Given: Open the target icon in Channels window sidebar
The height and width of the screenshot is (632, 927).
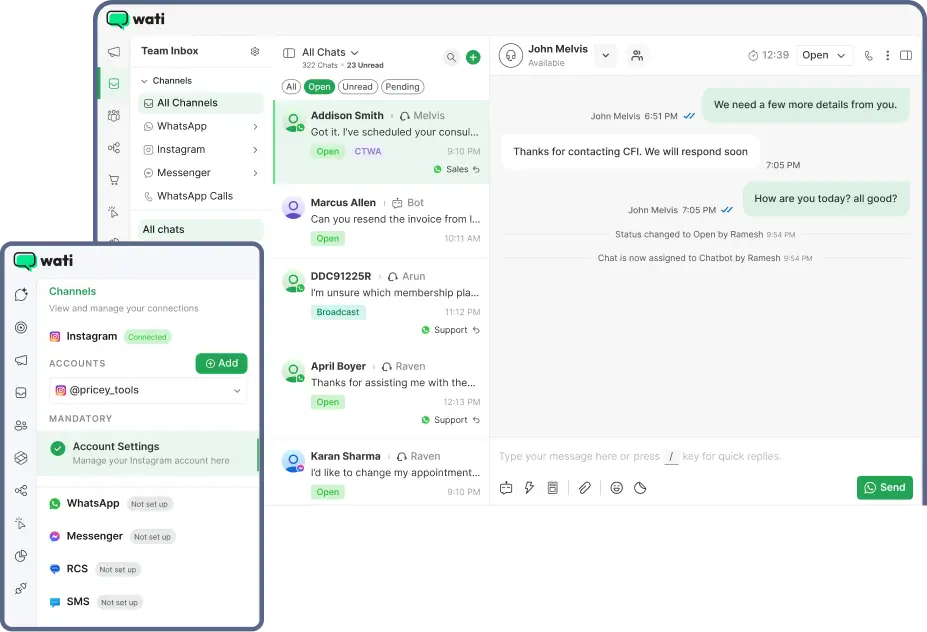Looking at the screenshot, I should (x=21, y=328).
